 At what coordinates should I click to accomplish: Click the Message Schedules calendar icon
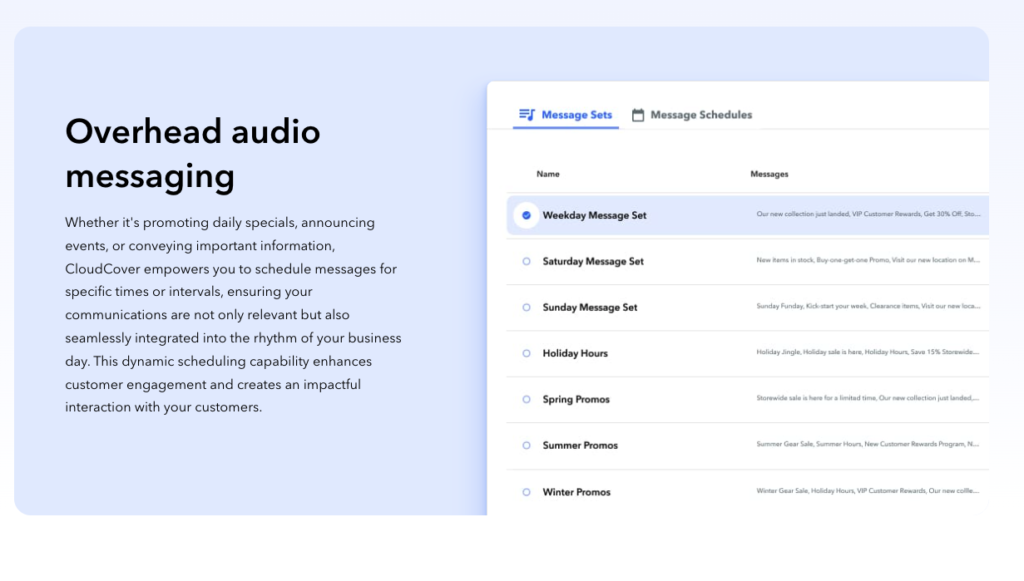(x=638, y=115)
